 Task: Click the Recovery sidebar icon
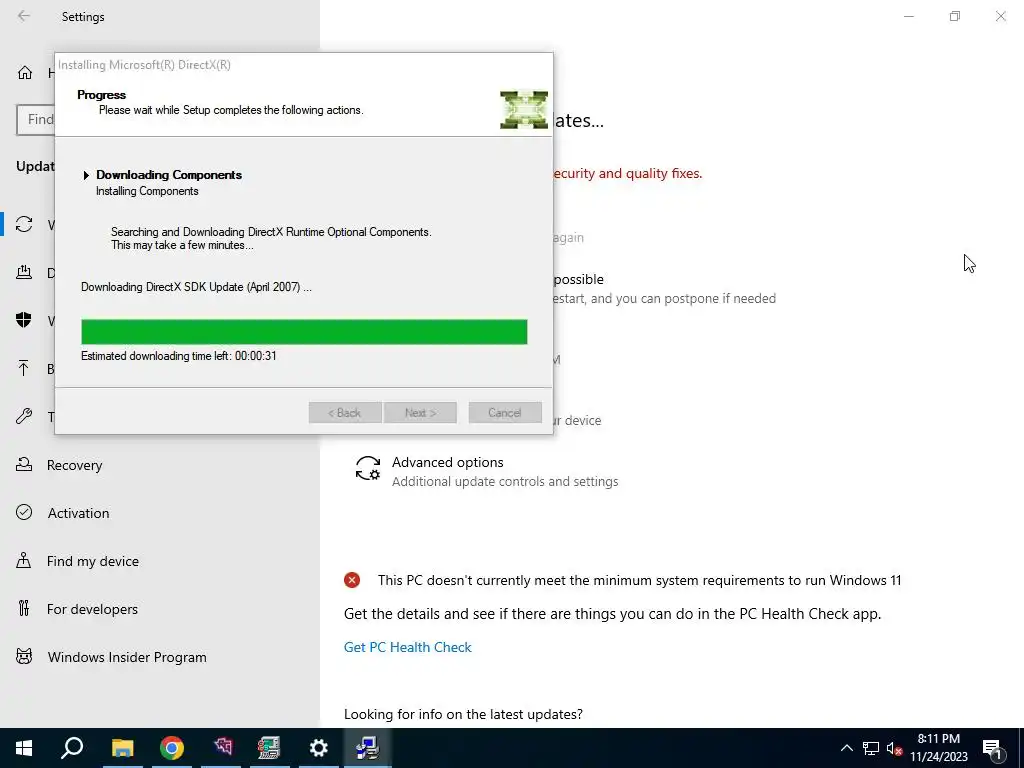(x=24, y=465)
